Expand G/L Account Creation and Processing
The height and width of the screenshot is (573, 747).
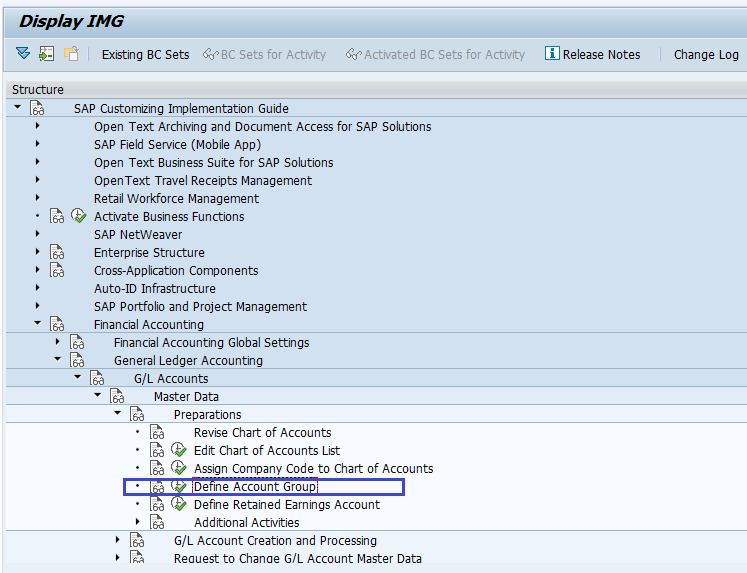click(x=118, y=540)
